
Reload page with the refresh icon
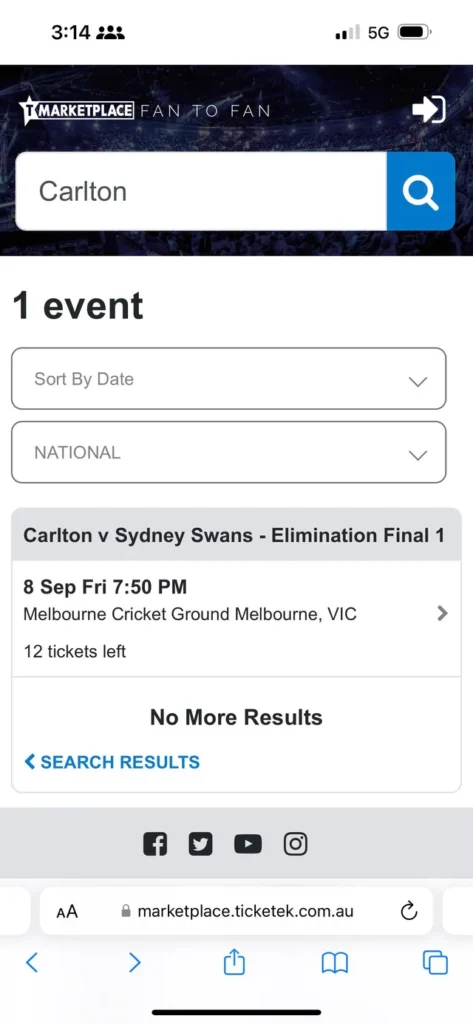tap(409, 910)
